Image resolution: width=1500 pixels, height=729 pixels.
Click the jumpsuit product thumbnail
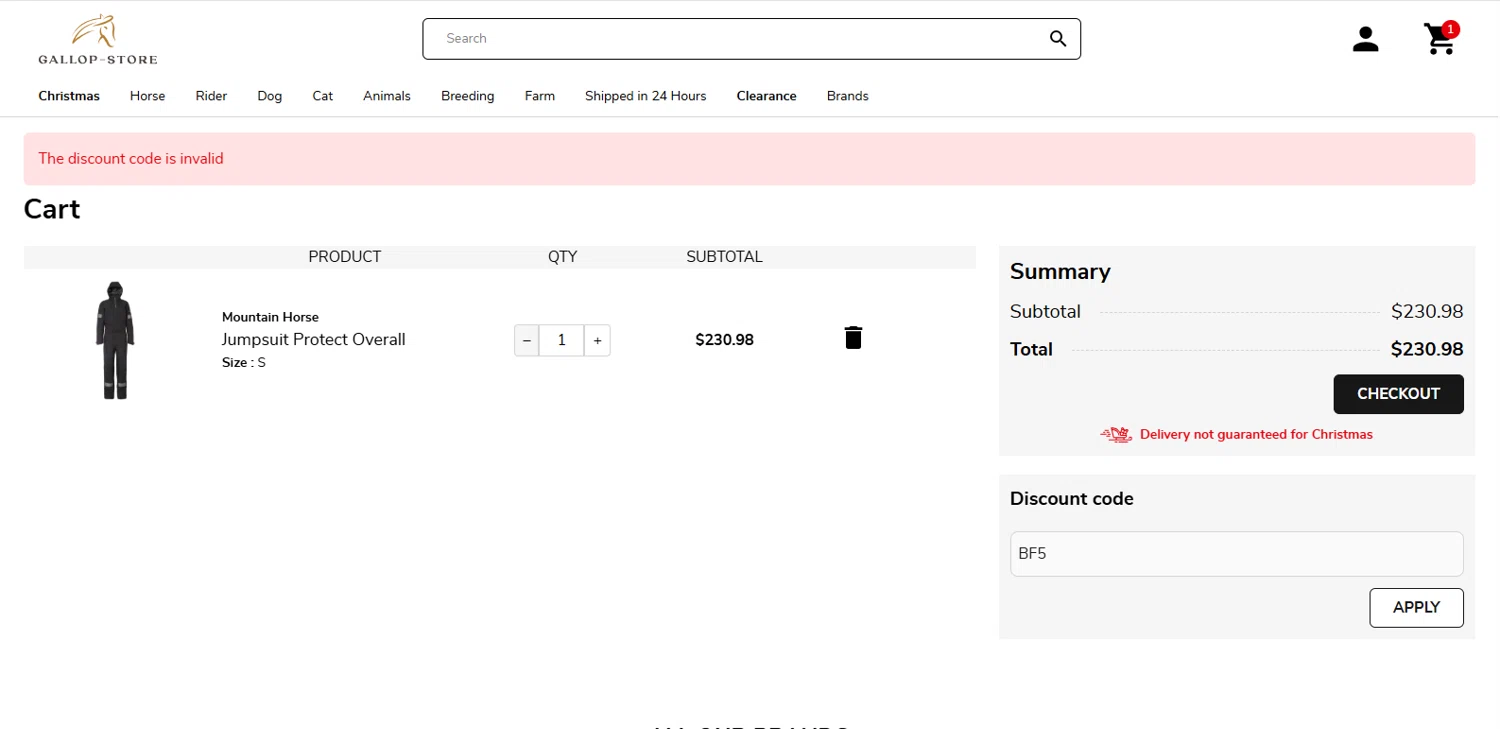115,340
